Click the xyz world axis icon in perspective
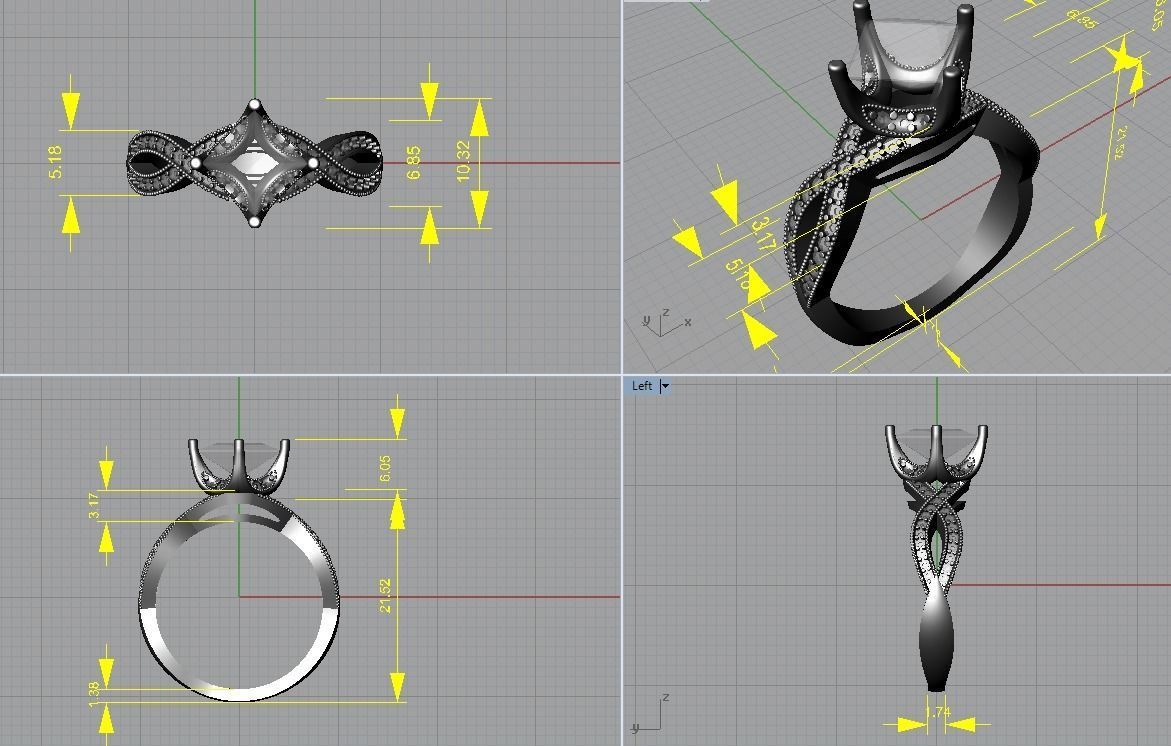The height and width of the screenshot is (746, 1171). tap(665, 323)
